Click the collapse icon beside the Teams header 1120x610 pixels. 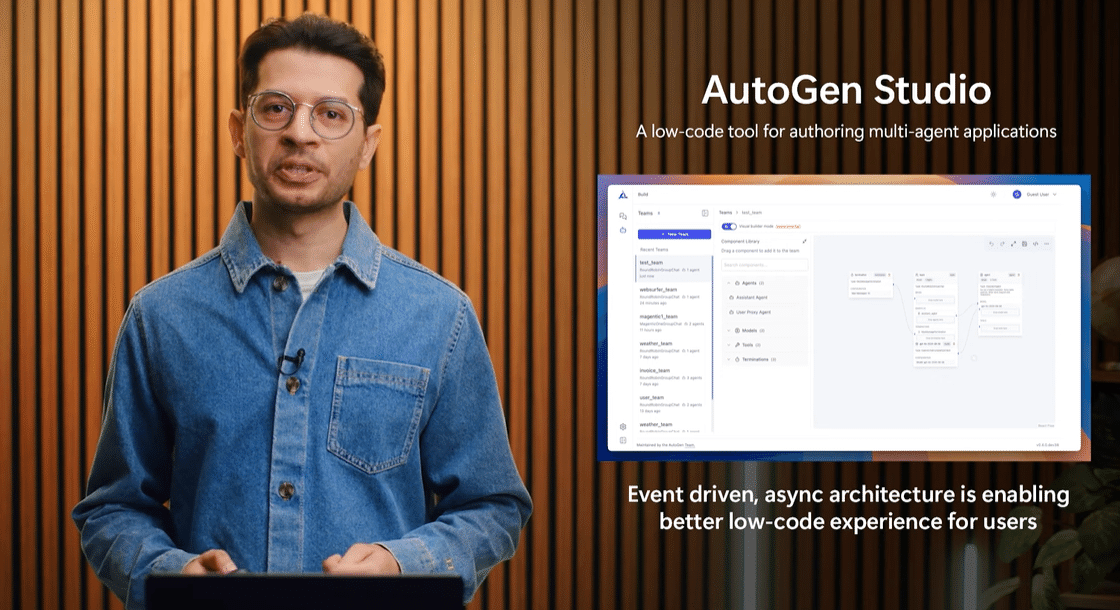coord(705,213)
